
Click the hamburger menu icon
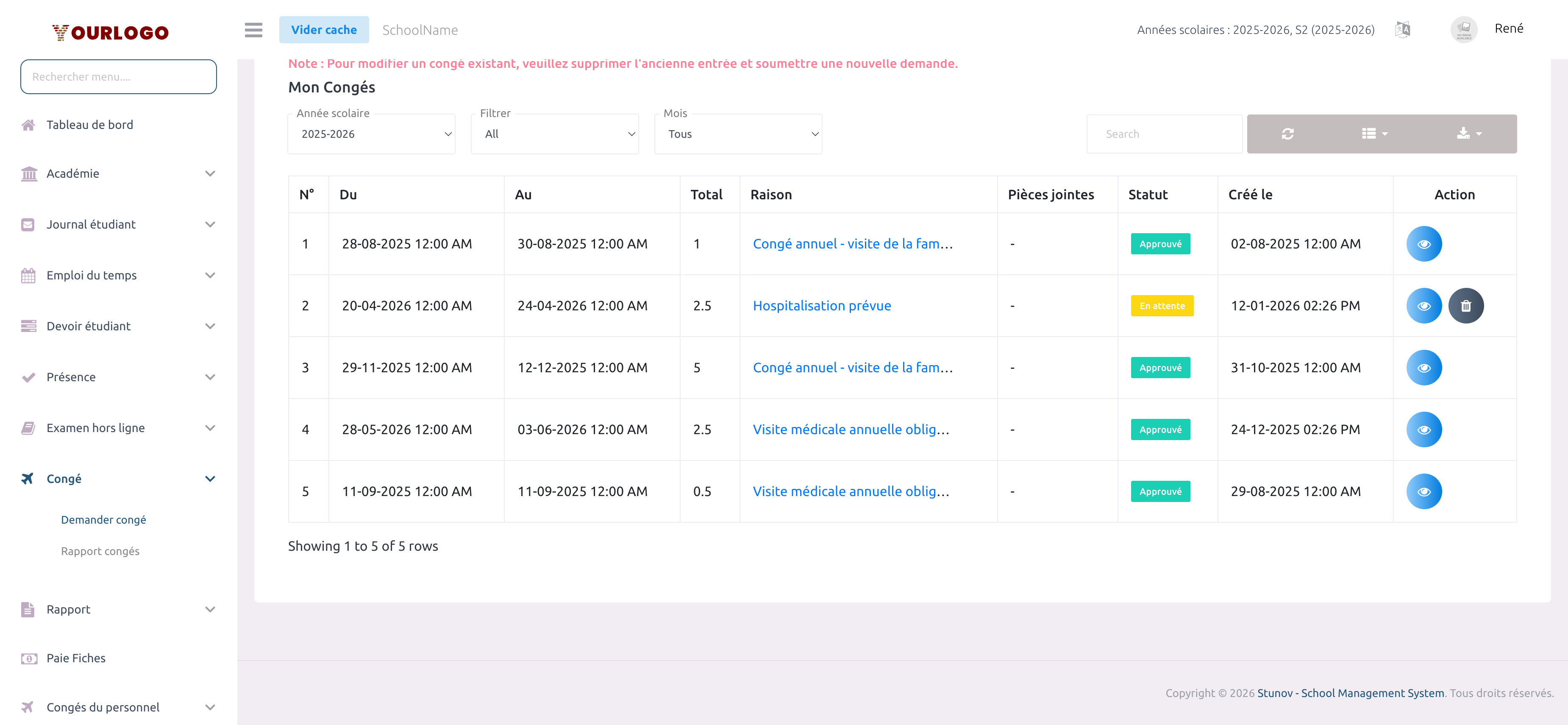coord(253,30)
